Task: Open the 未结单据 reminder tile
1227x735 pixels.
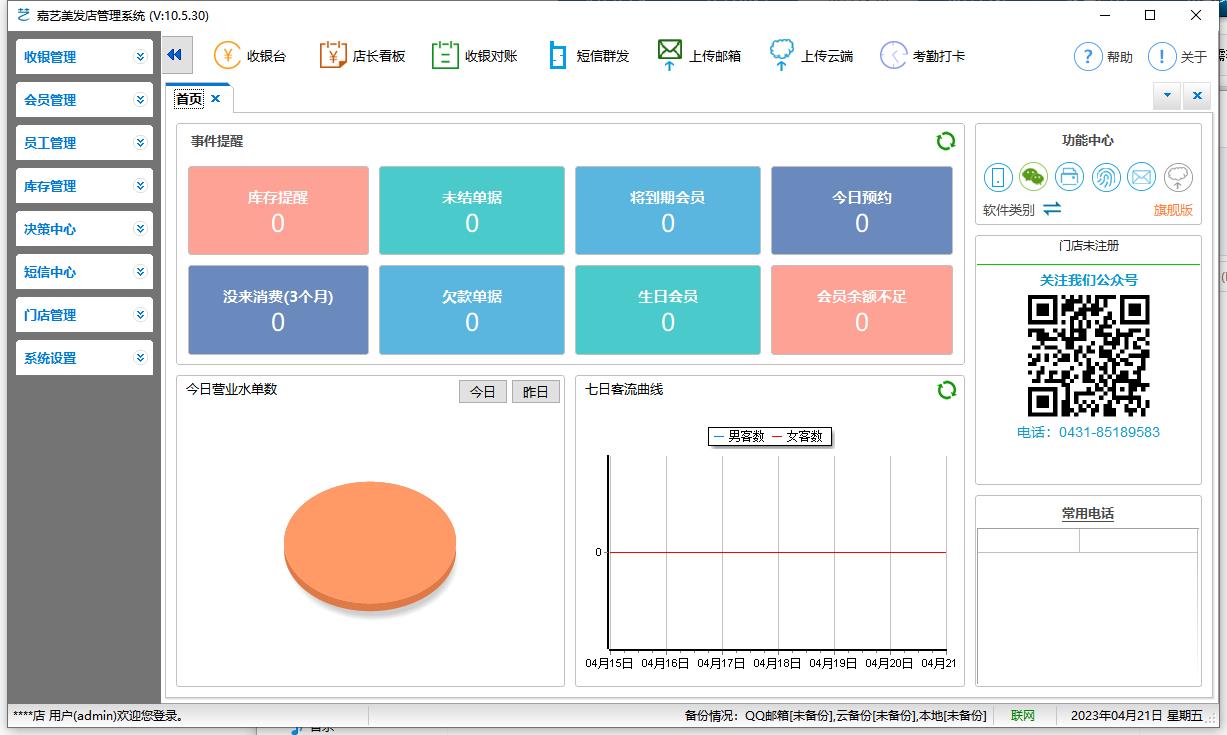Action: point(472,211)
